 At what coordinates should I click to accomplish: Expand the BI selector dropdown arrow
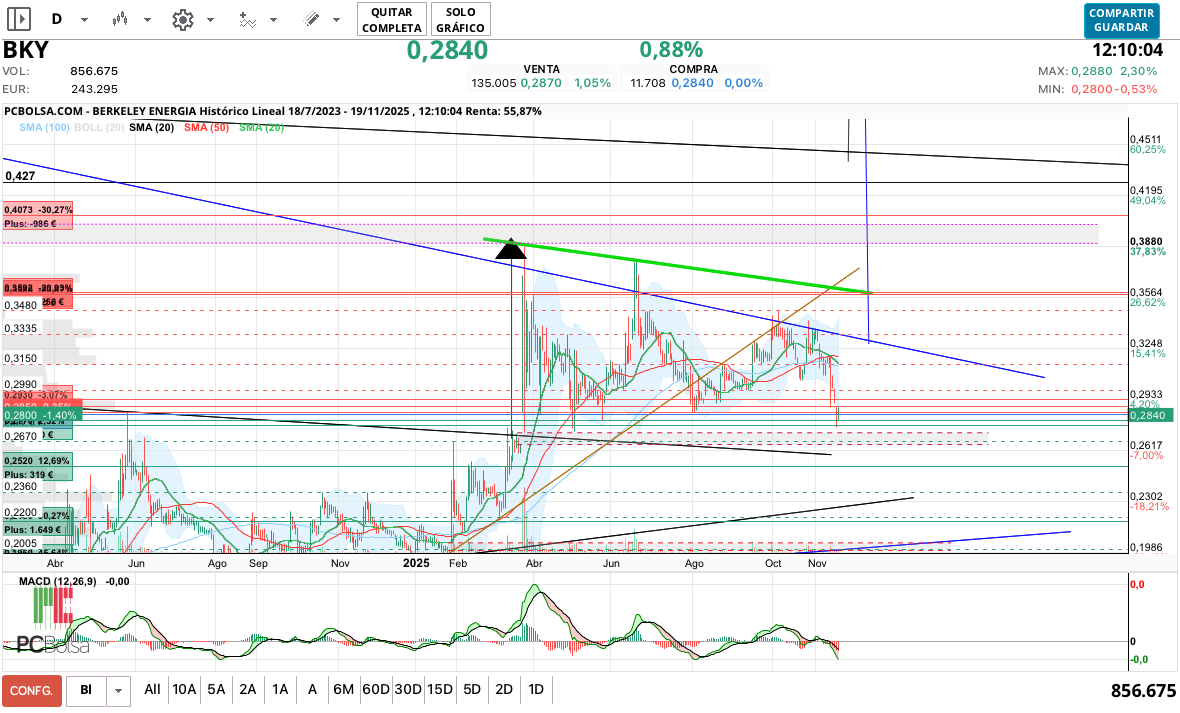click(x=119, y=690)
